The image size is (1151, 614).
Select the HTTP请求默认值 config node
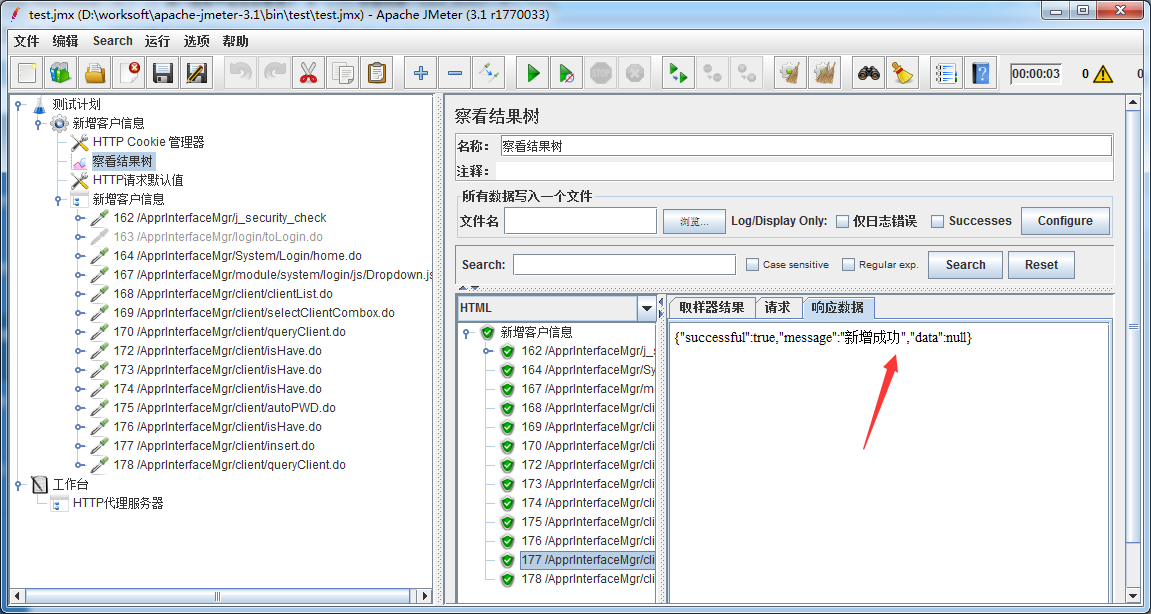(x=138, y=180)
